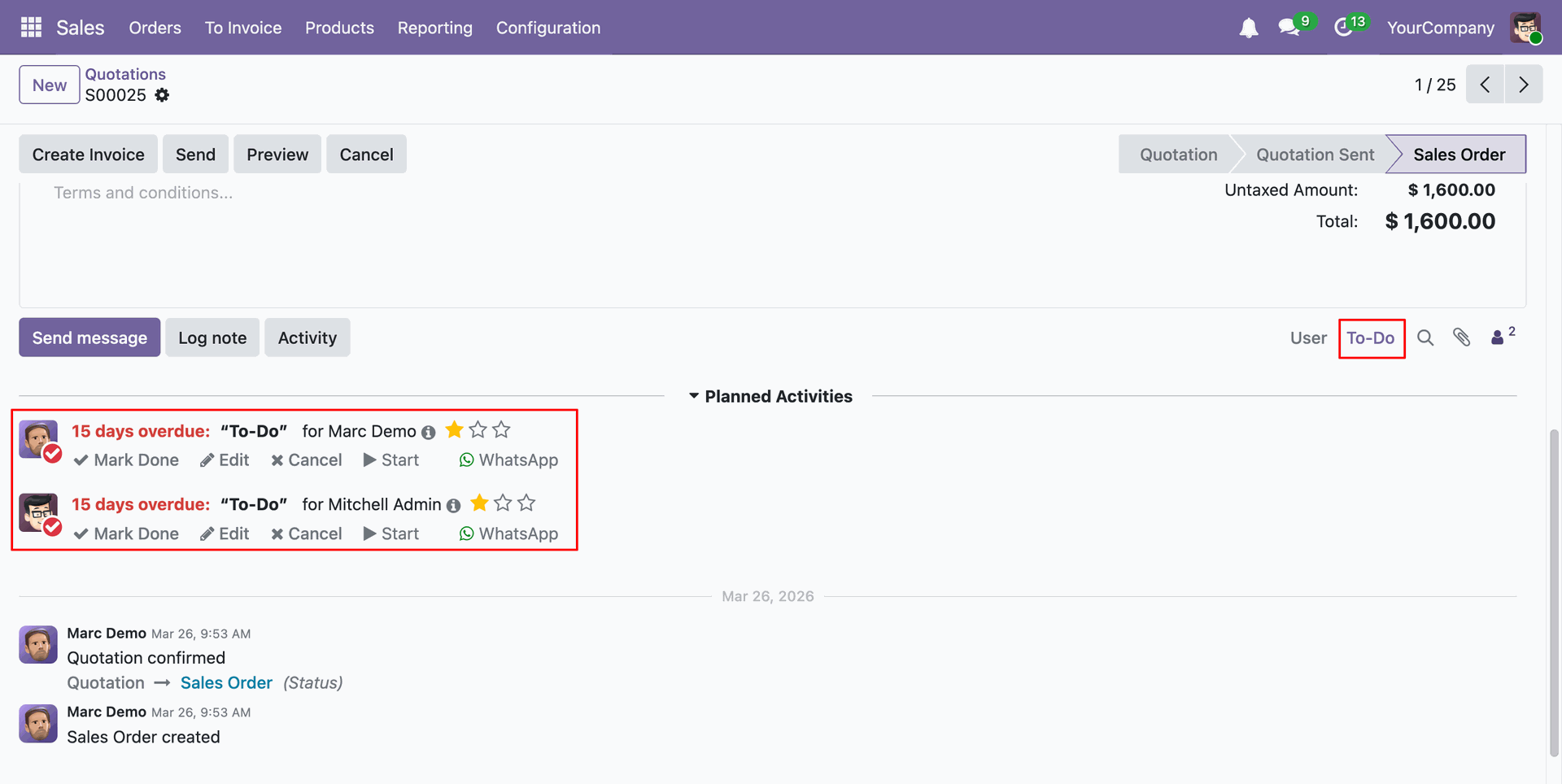Viewport: 1562px width, 784px height.
Task: Click the Activity button
Action: [x=308, y=338]
